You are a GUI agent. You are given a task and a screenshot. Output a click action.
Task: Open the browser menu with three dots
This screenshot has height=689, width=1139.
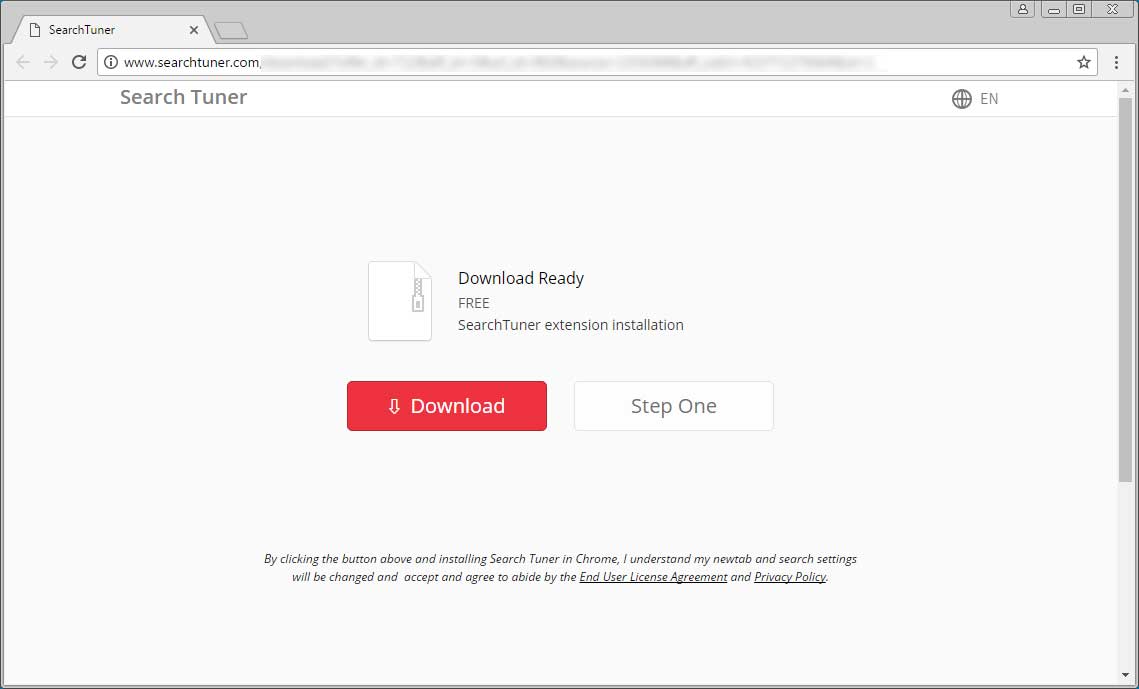(1117, 61)
